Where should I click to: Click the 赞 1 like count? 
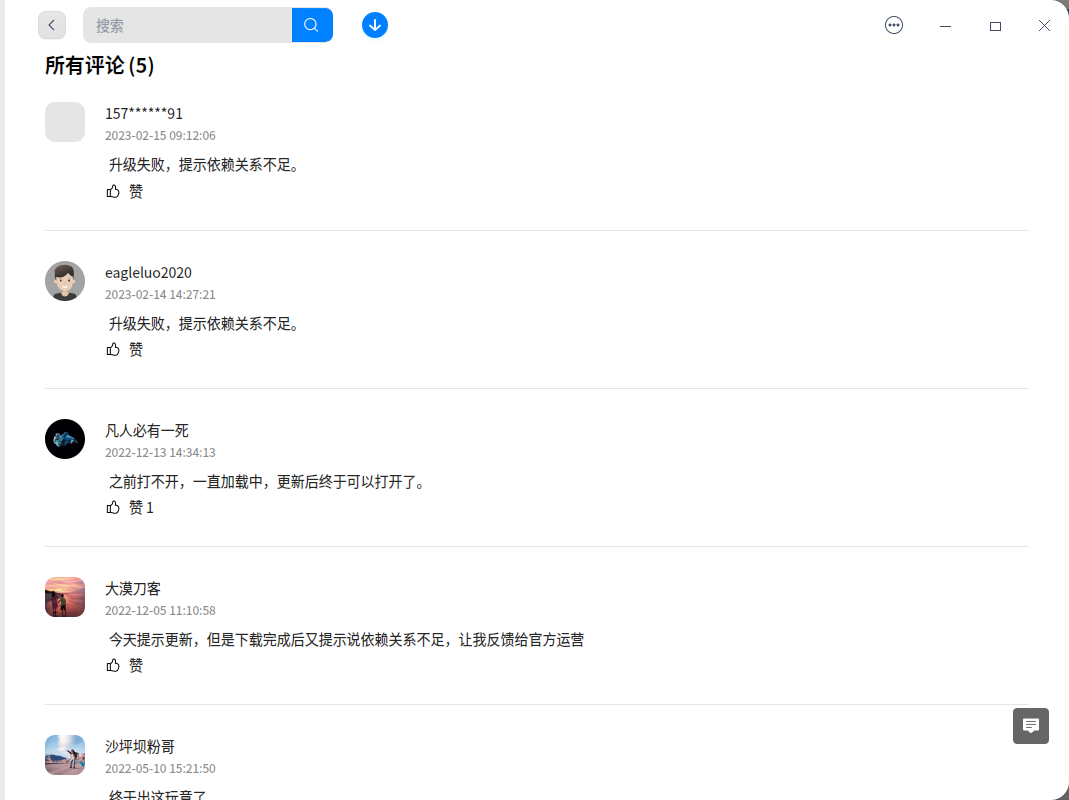pyautogui.click(x=142, y=507)
